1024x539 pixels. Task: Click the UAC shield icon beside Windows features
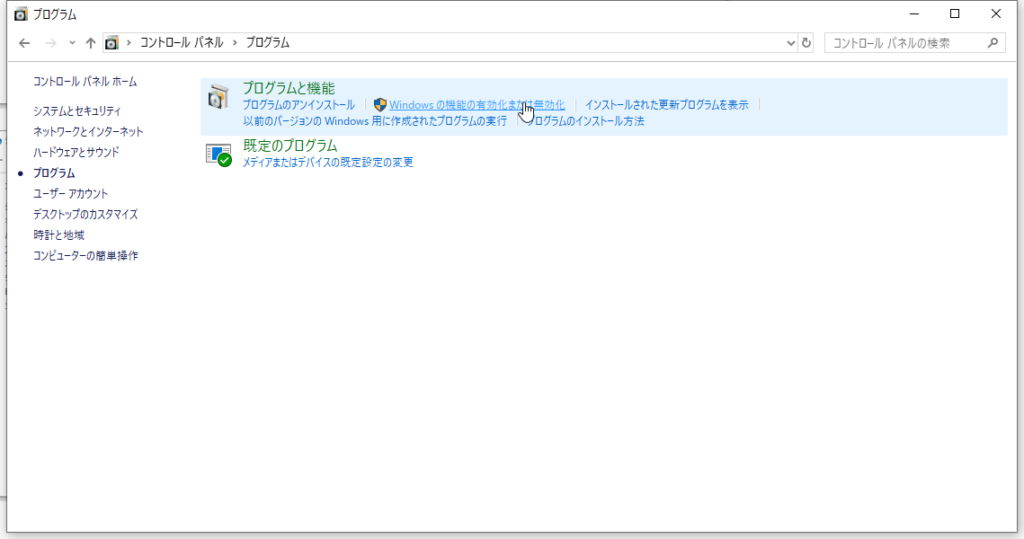click(x=380, y=105)
